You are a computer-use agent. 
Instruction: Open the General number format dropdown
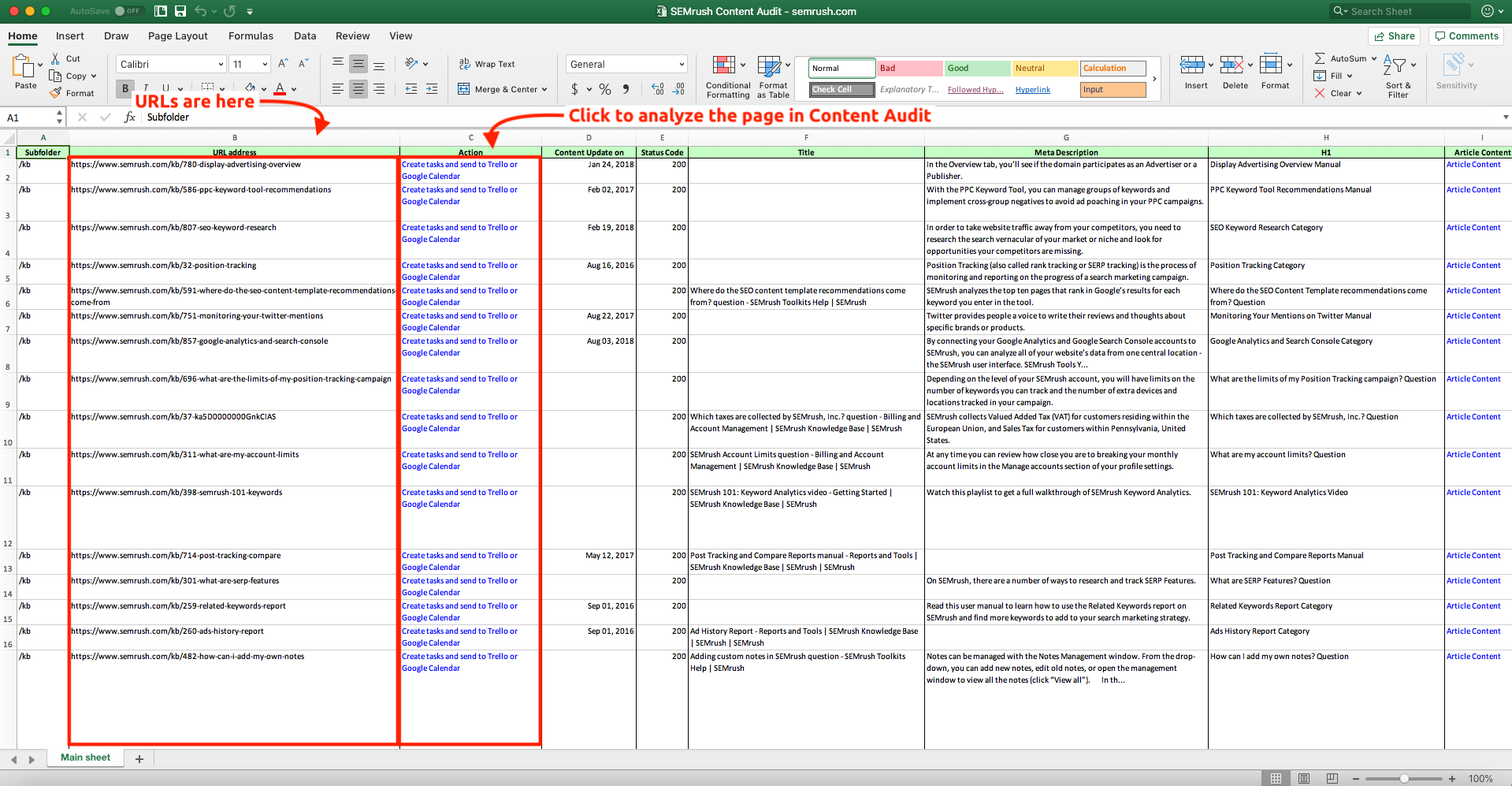coord(681,65)
